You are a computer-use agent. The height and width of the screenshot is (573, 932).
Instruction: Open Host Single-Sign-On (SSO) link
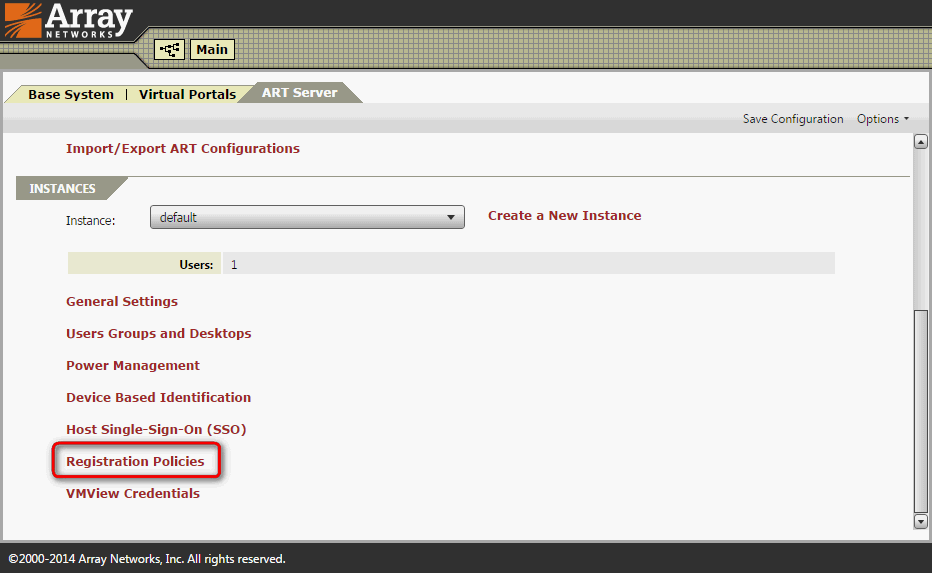(156, 430)
